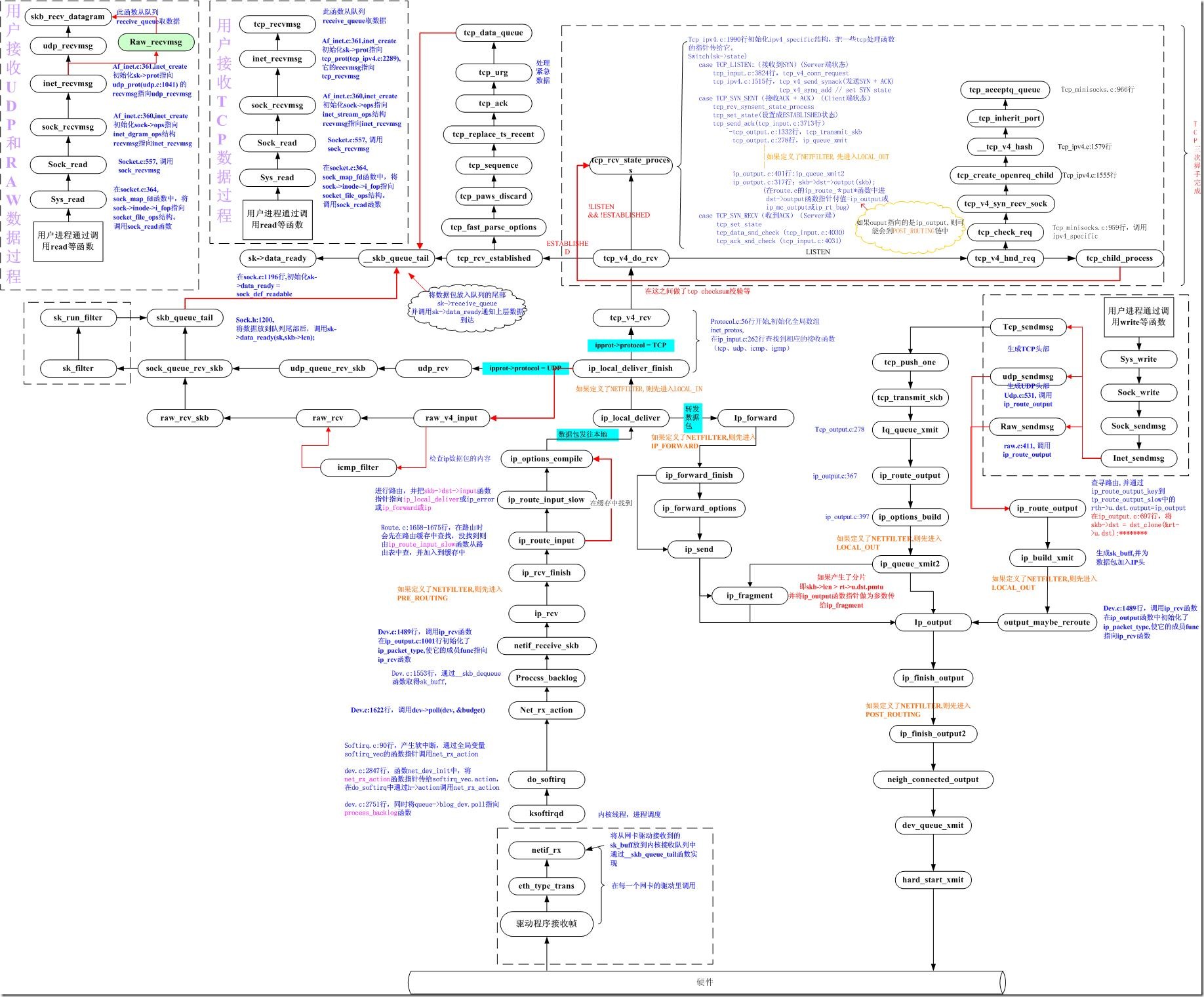Screen dimensions: 1204x997
Task: Click the eth_type_trans node
Action: click(546, 886)
